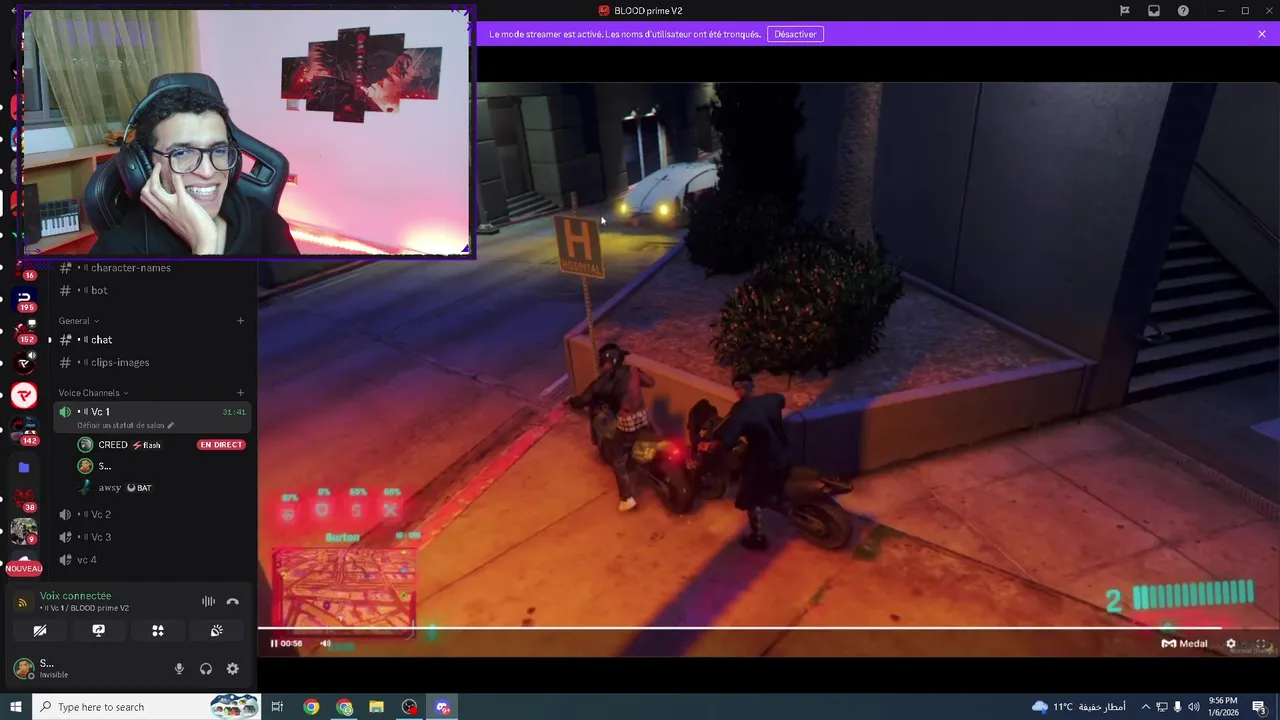Click the Windows taskbar search box
Image resolution: width=1280 pixels, height=720 pixels.
[x=146, y=707]
